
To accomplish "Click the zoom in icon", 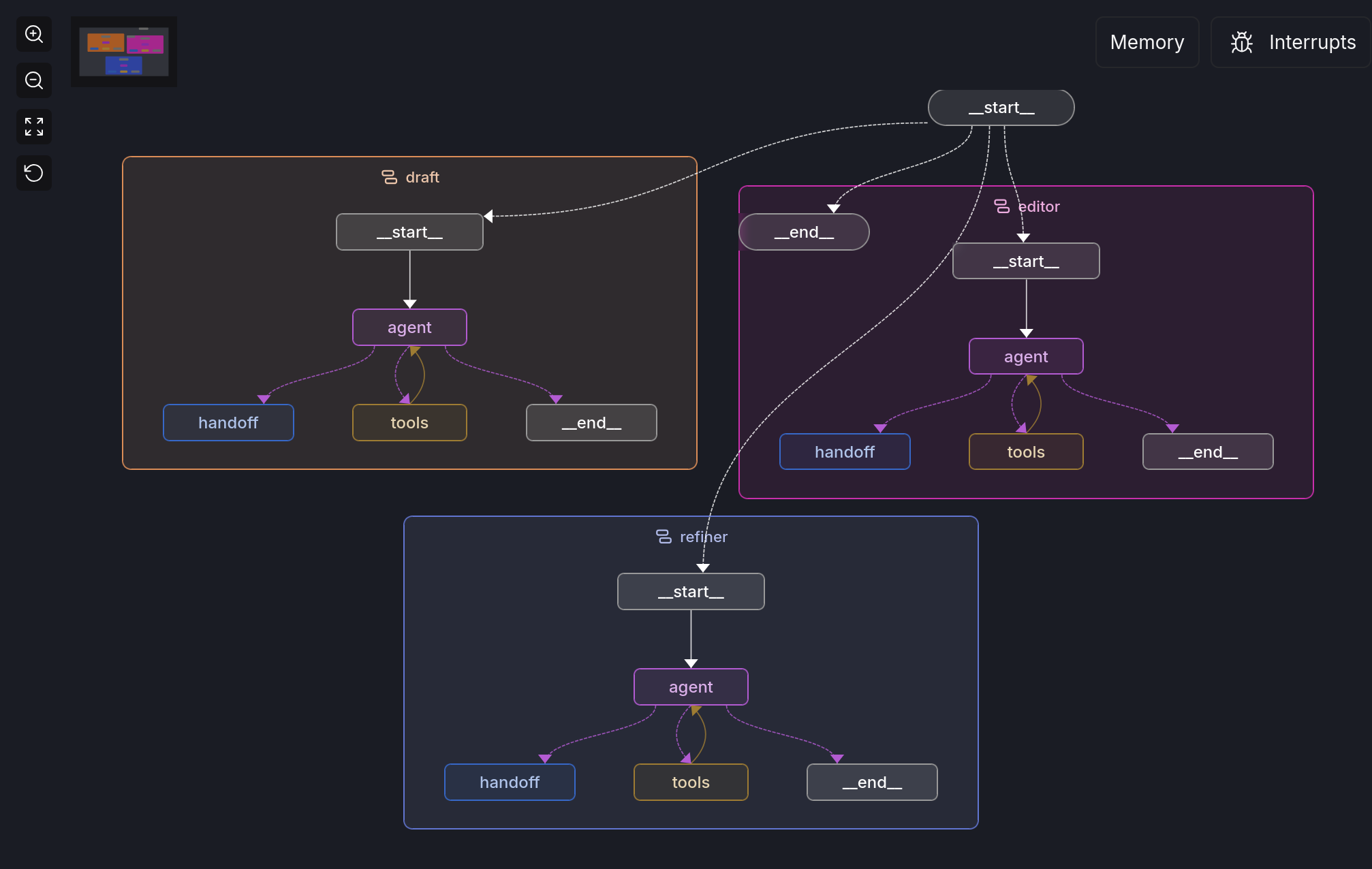I will pyautogui.click(x=33, y=34).
